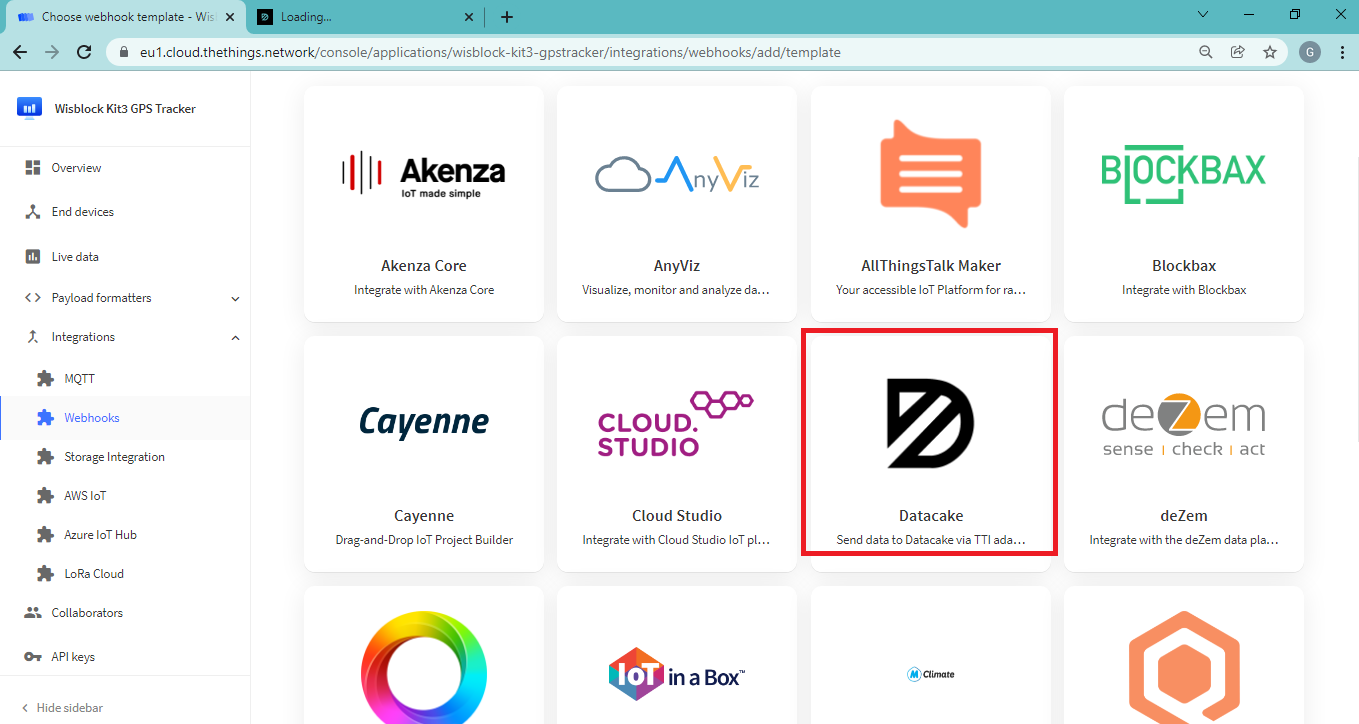Select the Cayenne webhook template card
Image resolution: width=1359 pixels, height=724 pixels.
(x=423, y=453)
